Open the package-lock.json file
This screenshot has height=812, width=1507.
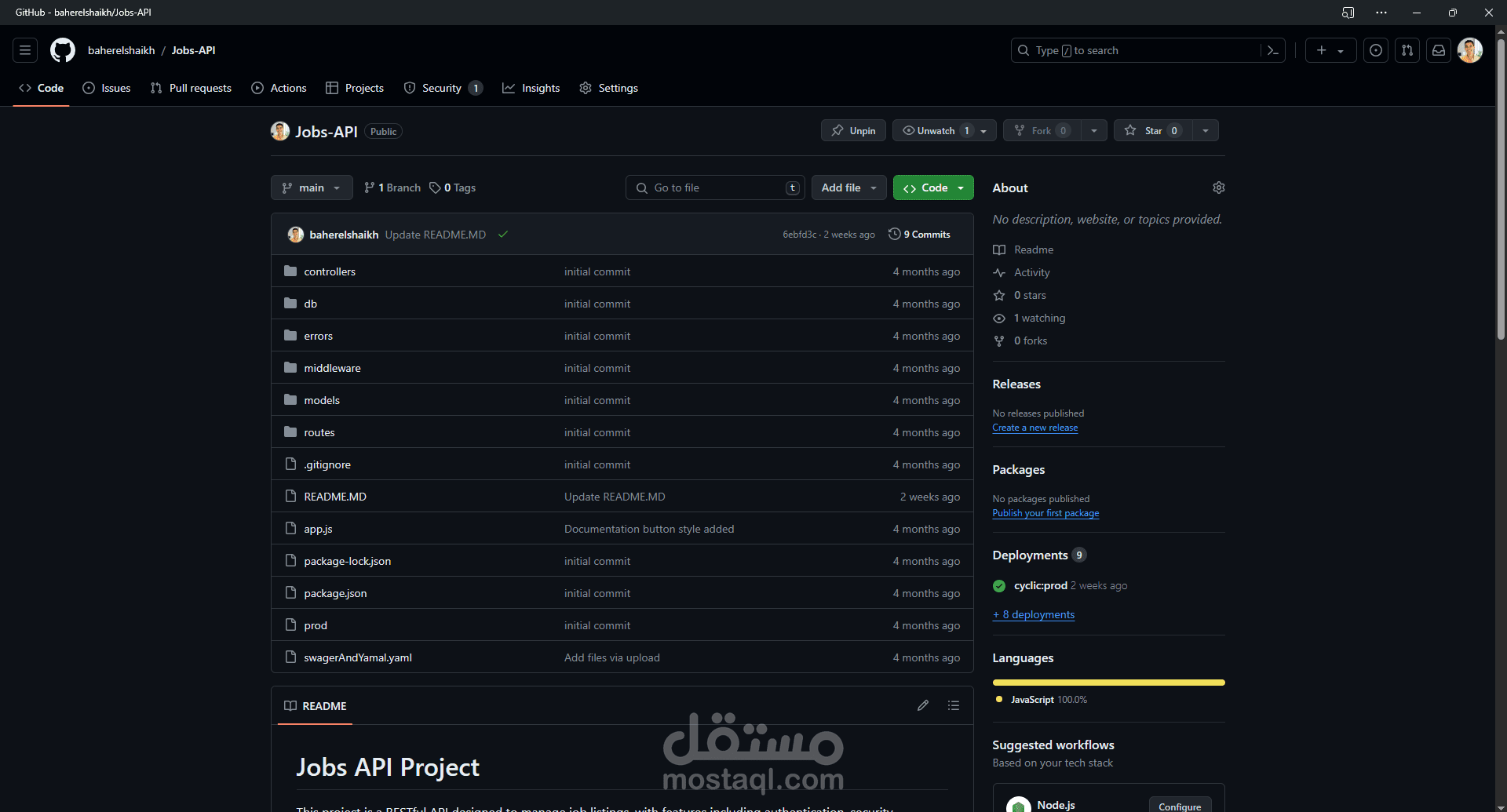348,561
